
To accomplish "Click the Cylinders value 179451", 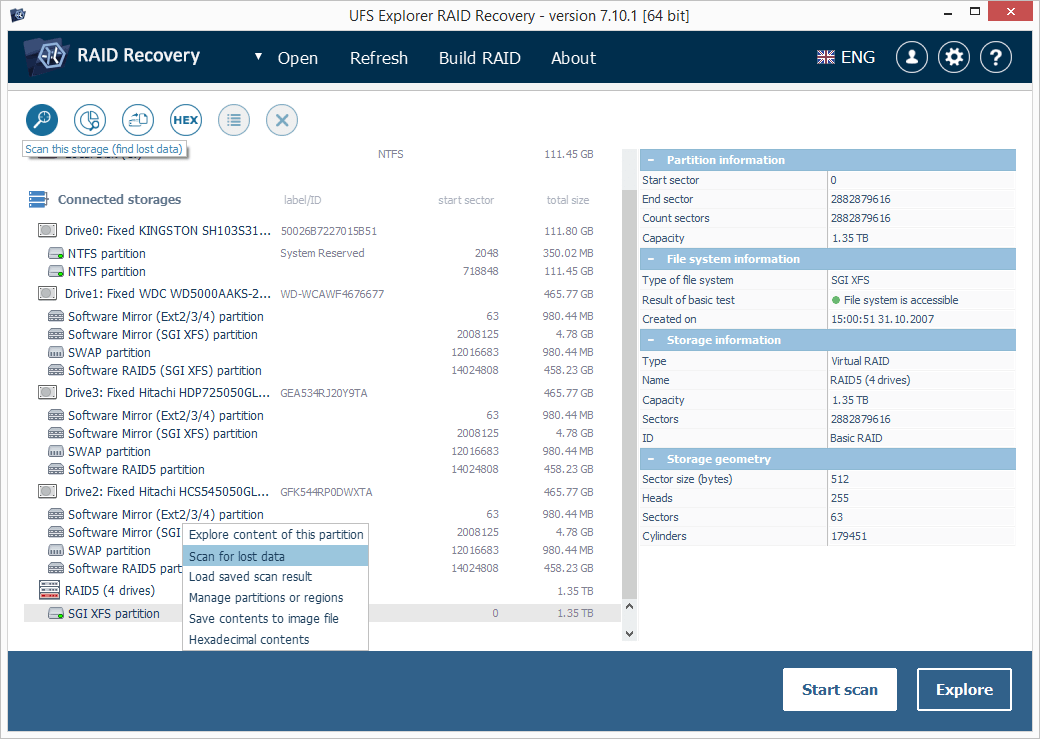I will tap(848, 536).
